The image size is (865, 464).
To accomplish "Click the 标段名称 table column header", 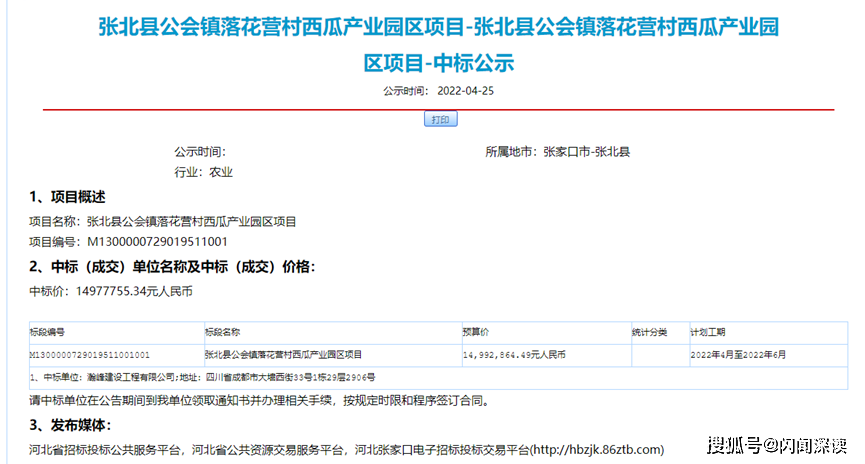I will pos(222,331).
